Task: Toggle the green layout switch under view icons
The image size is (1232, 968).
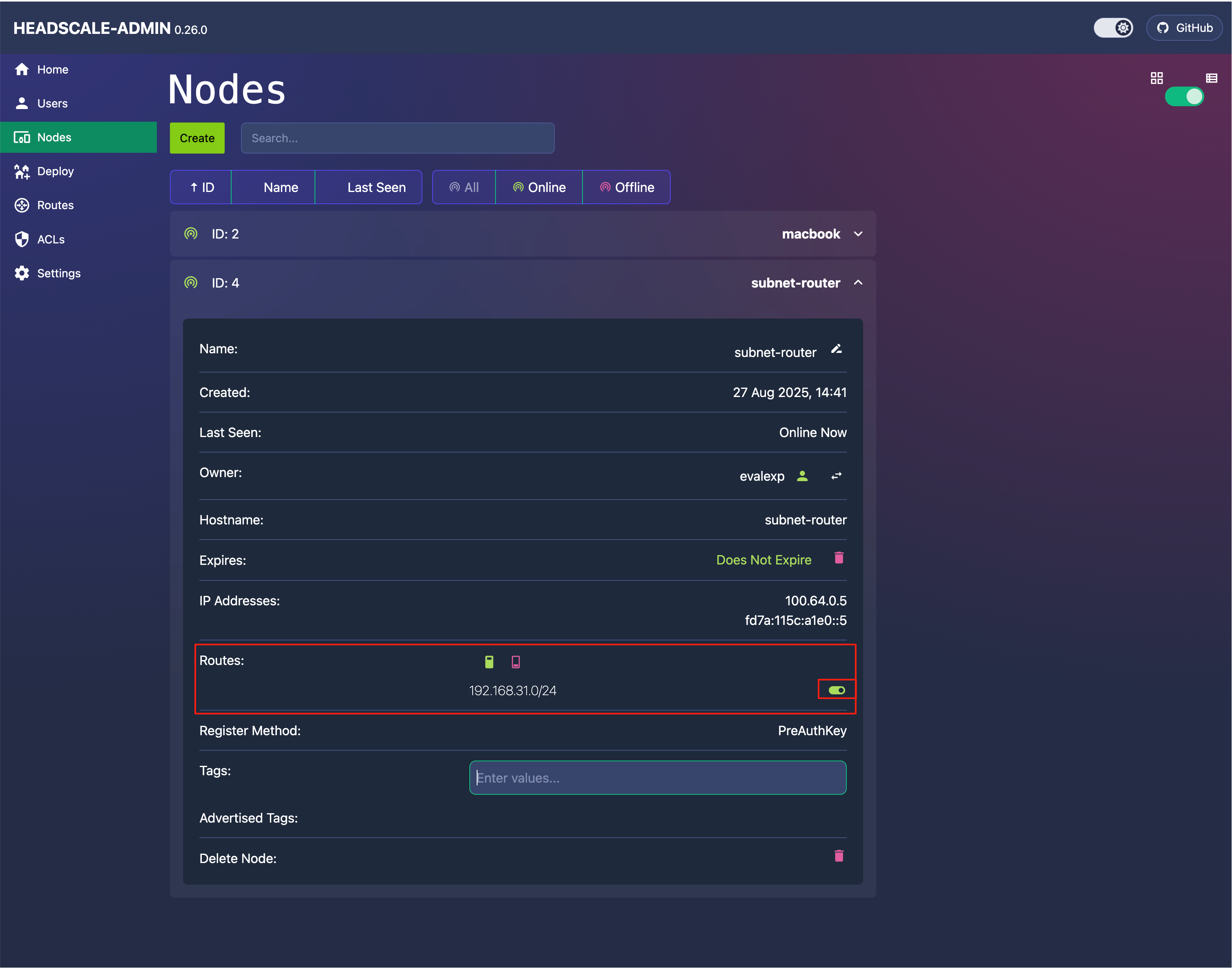Action: tap(1184, 97)
